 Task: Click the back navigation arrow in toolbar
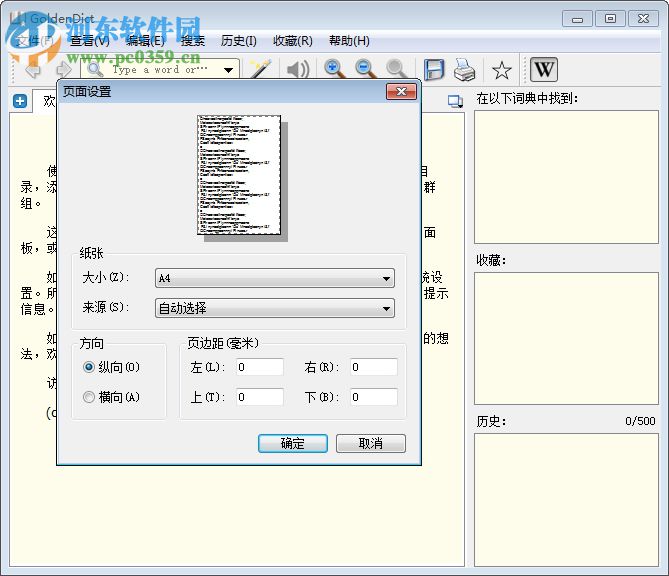tap(33, 70)
